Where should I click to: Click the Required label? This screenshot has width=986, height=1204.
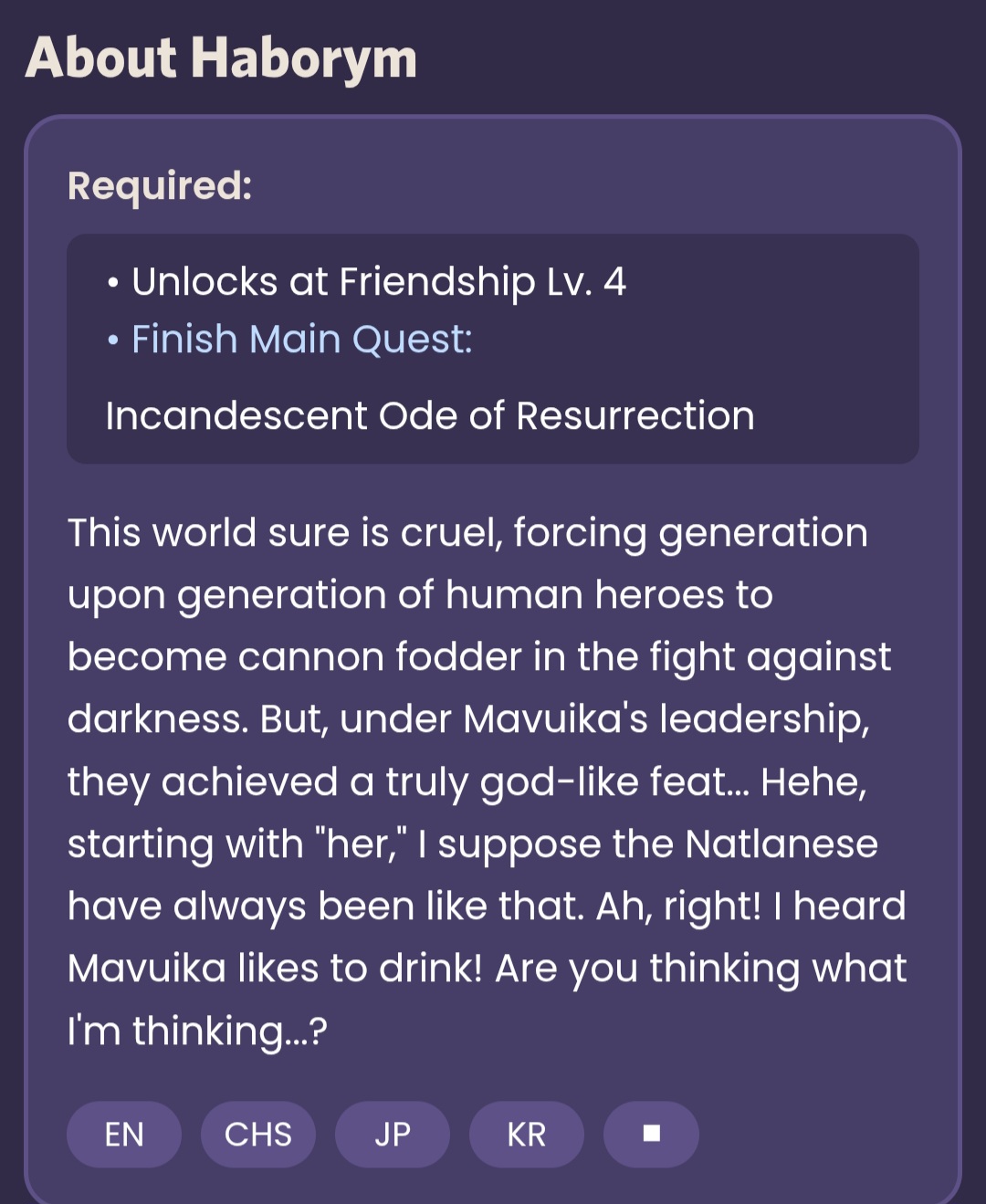pyautogui.click(x=160, y=185)
